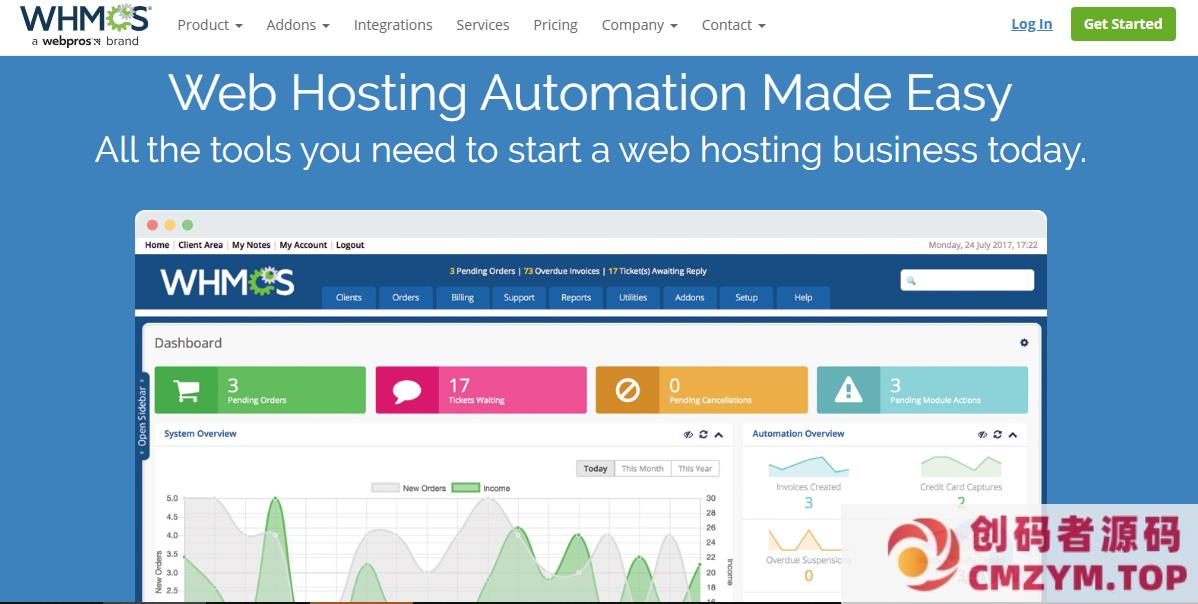The height and width of the screenshot is (604, 1198).
Task: Click the shopping cart Pending Orders icon
Action: tap(186, 390)
